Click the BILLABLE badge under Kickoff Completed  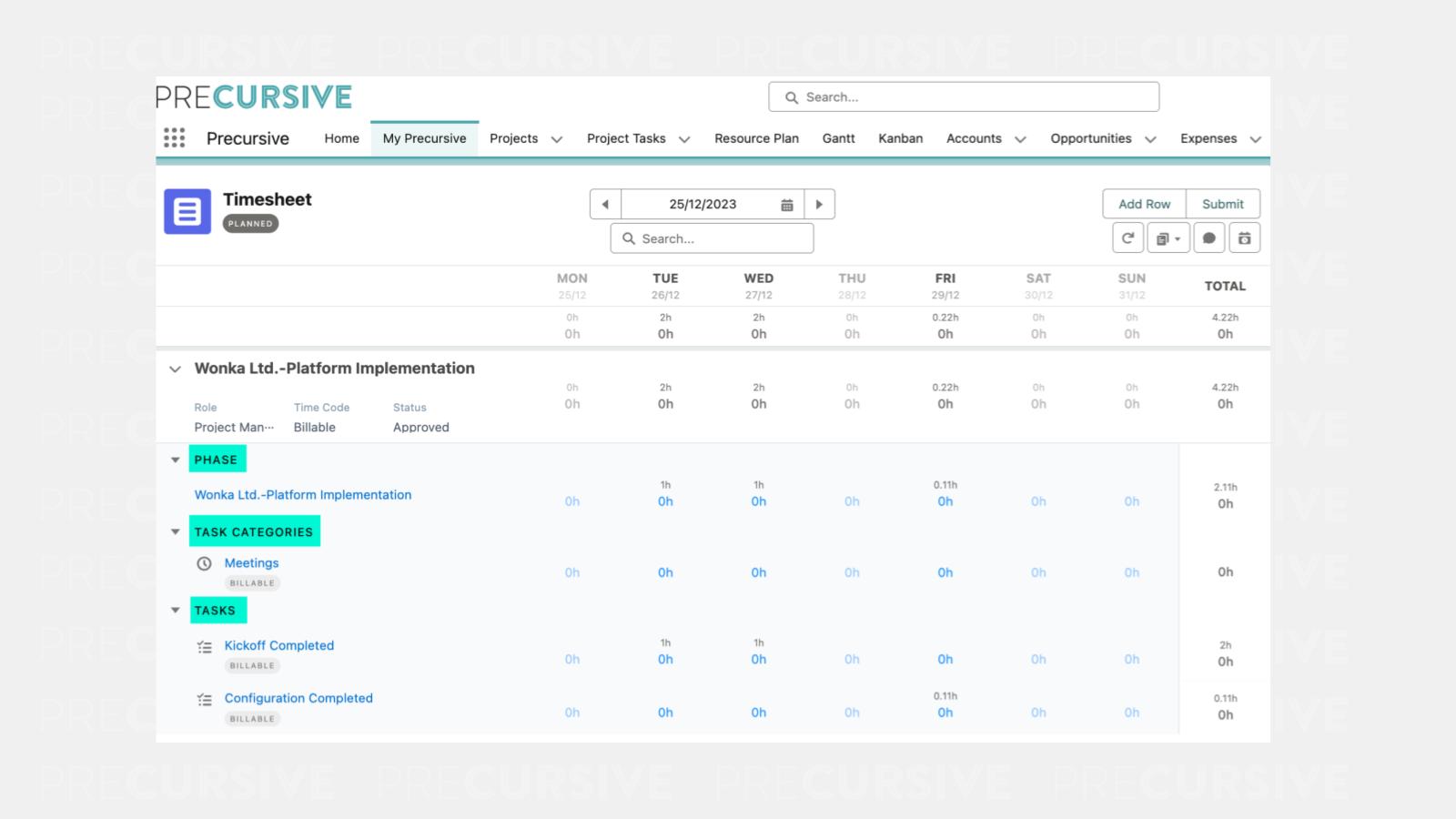click(x=252, y=666)
